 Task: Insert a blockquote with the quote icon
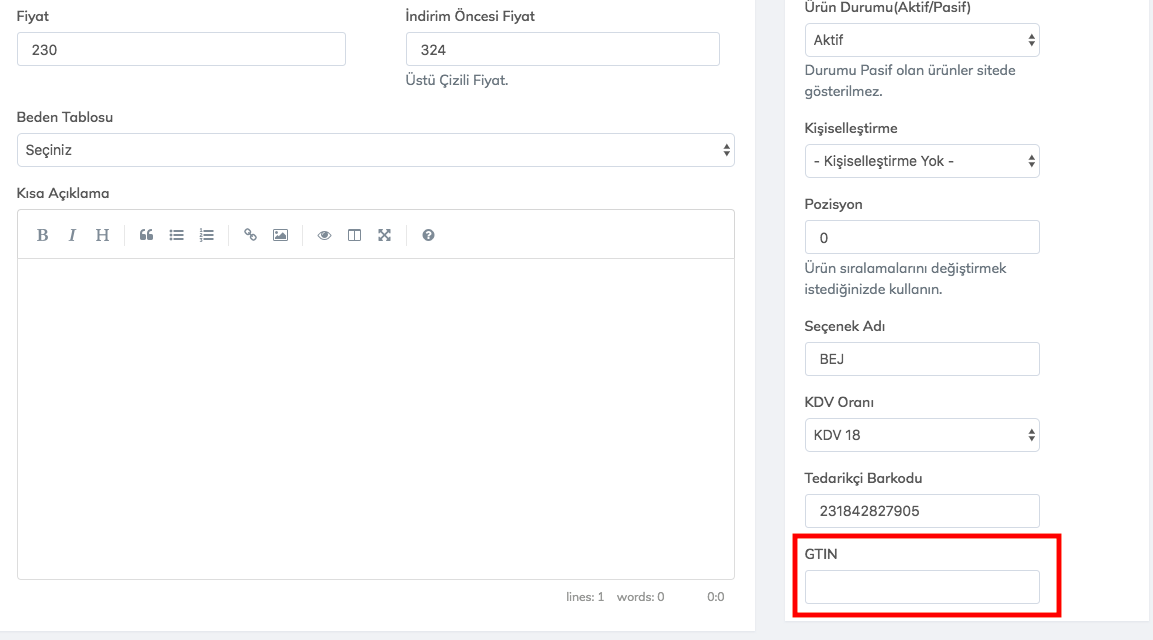pos(146,235)
